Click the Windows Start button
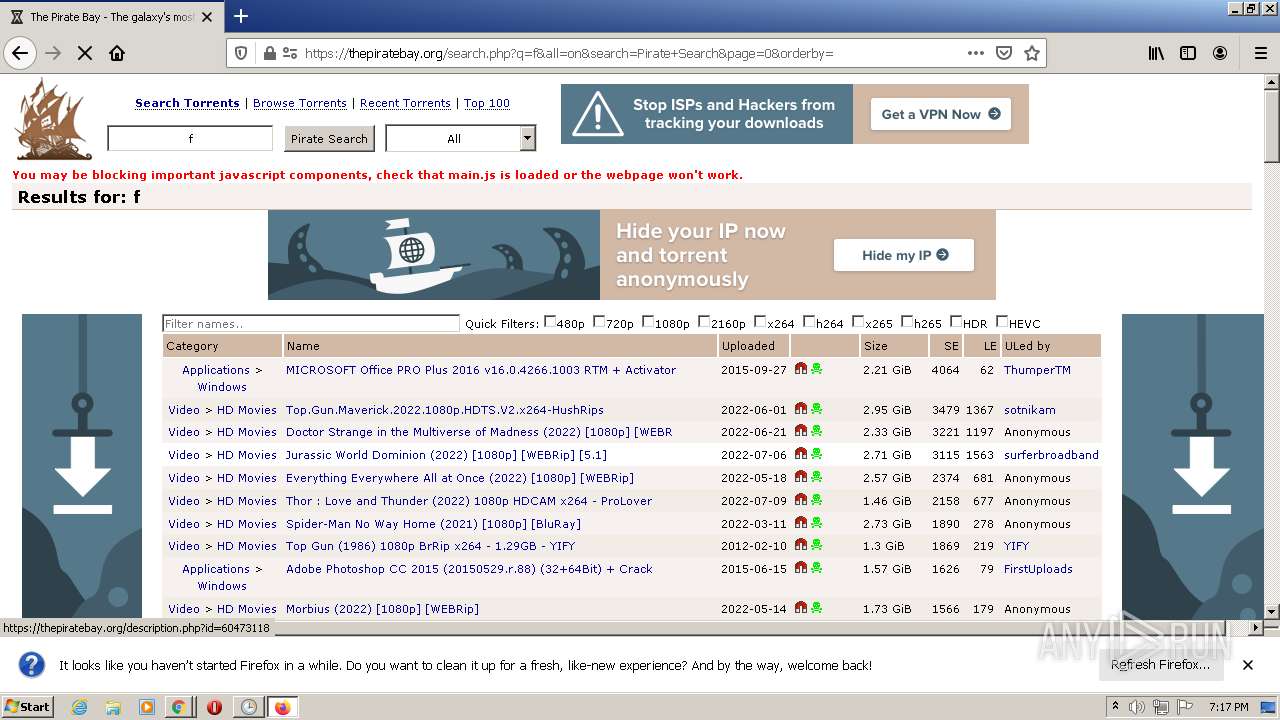Image resolution: width=1280 pixels, height=720 pixels. click(27, 707)
